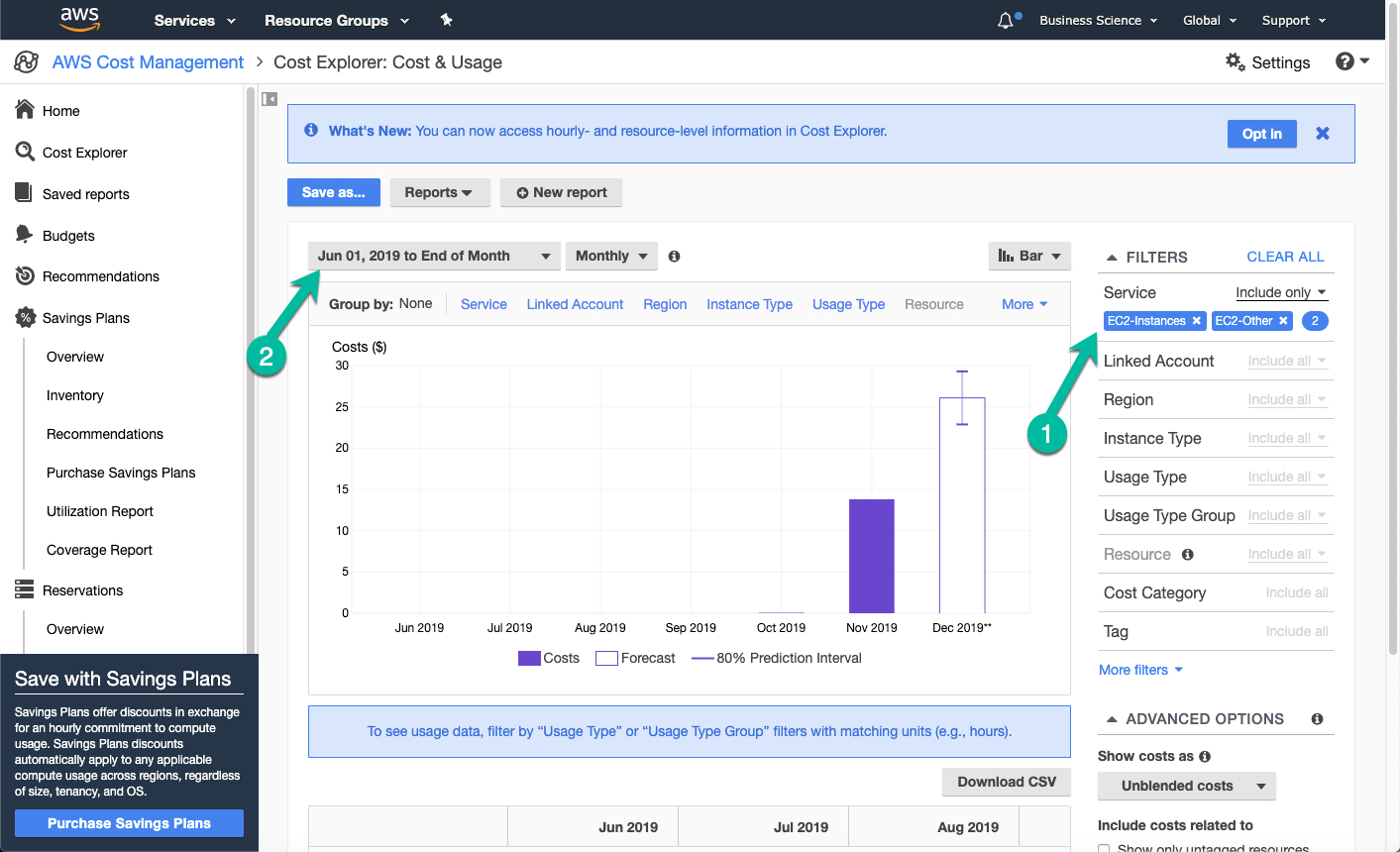Viewport: 1400px width, 852px height.
Task: Click the Saved reports book icon
Action: coord(24,192)
